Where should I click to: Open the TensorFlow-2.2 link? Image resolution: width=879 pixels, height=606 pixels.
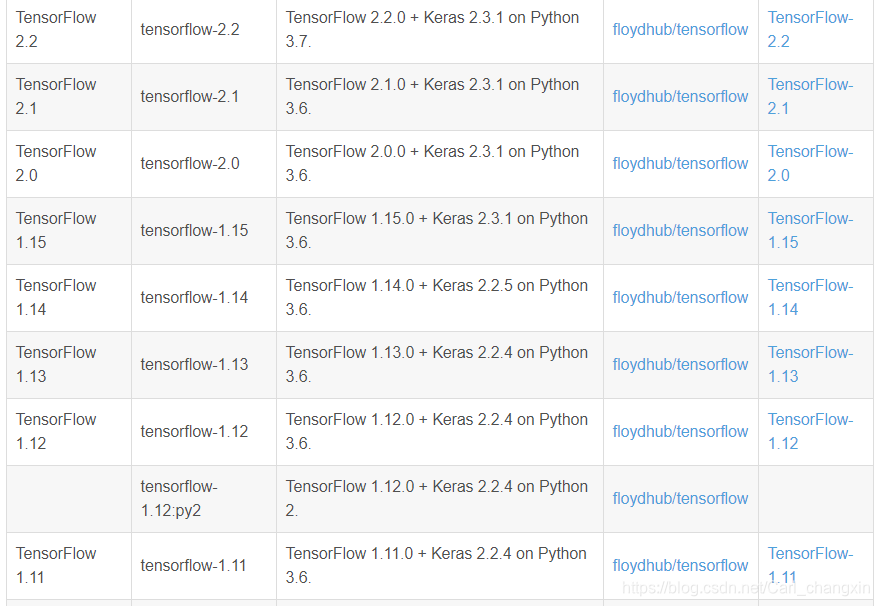pyautogui.click(x=810, y=30)
